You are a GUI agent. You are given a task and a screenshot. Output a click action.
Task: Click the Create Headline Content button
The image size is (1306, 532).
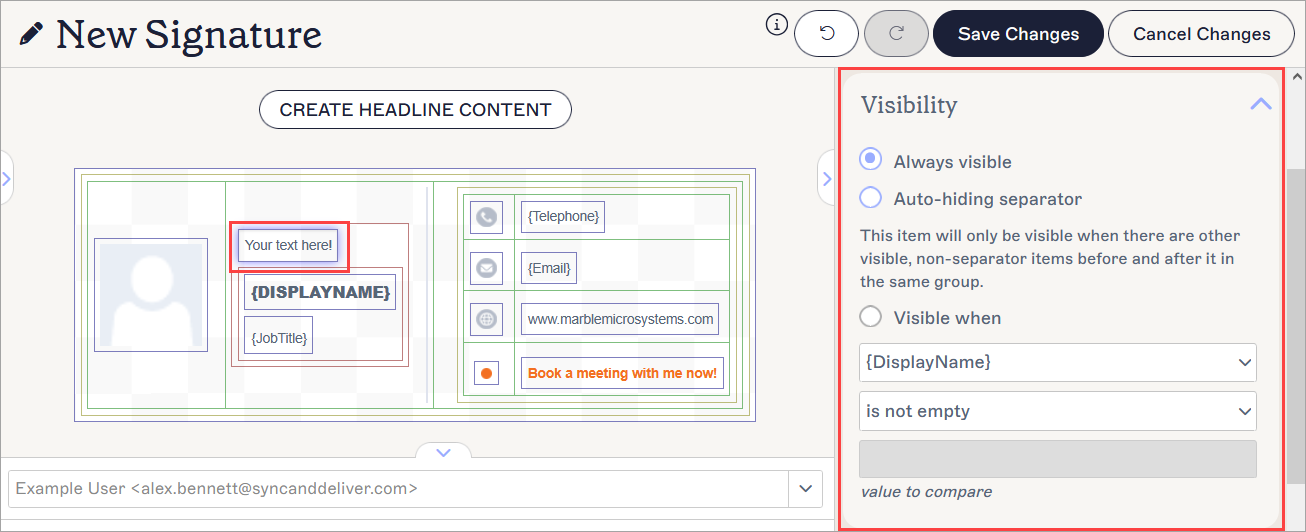pyautogui.click(x=415, y=110)
